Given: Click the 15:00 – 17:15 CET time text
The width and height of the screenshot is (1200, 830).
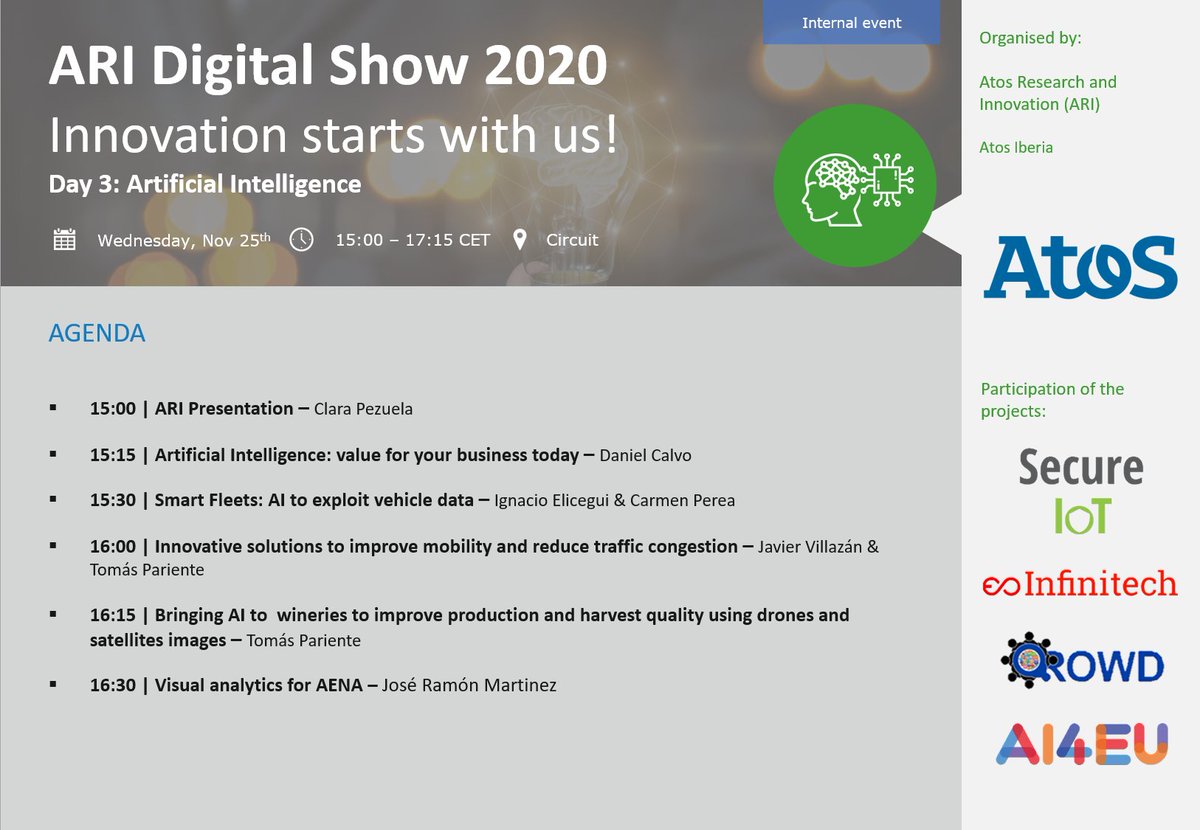Looking at the screenshot, I should (413, 240).
